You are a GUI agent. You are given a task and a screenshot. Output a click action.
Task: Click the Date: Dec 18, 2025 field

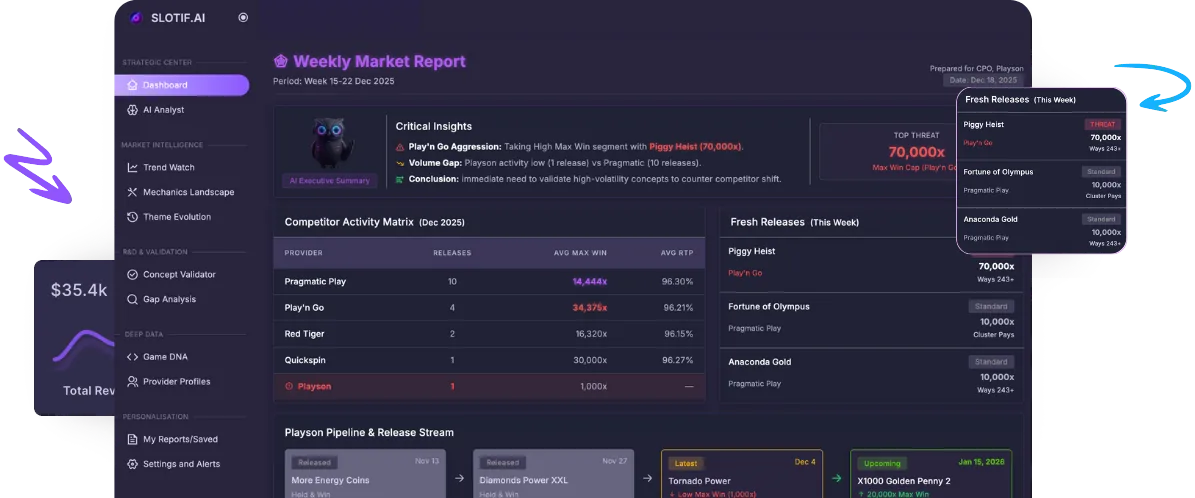pyautogui.click(x=983, y=80)
